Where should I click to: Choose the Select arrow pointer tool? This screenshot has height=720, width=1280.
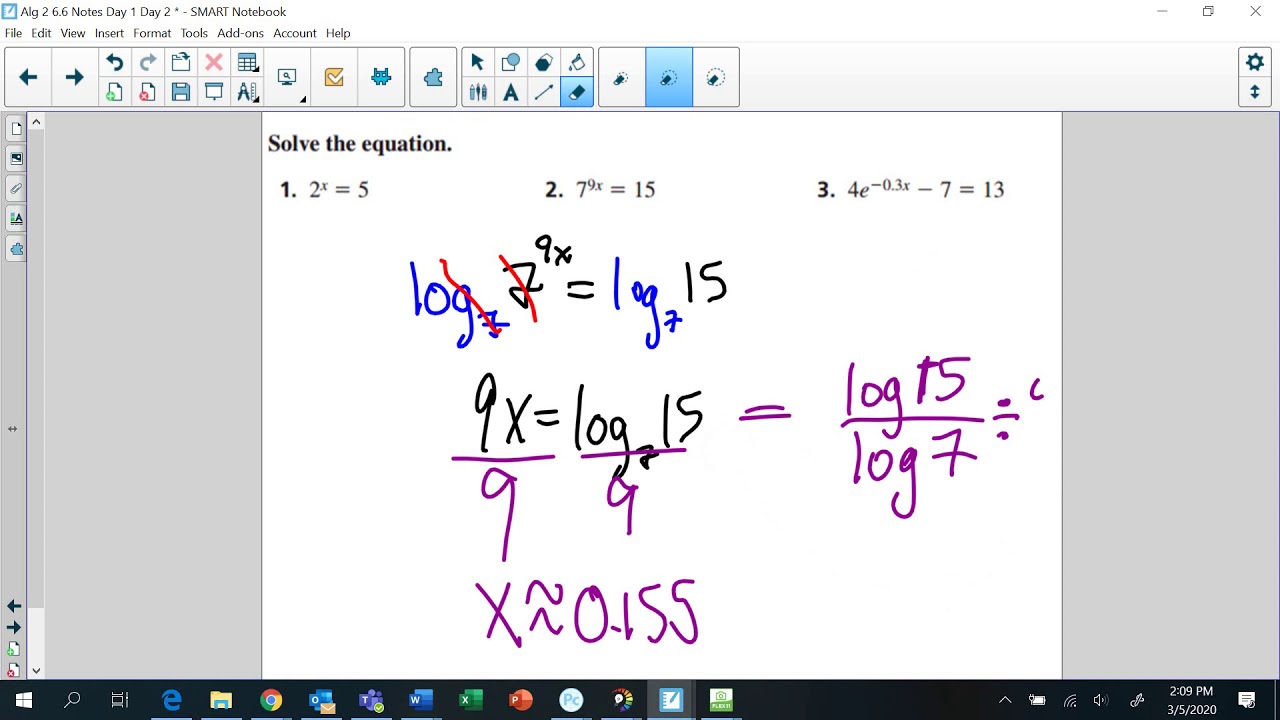(477, 63)
